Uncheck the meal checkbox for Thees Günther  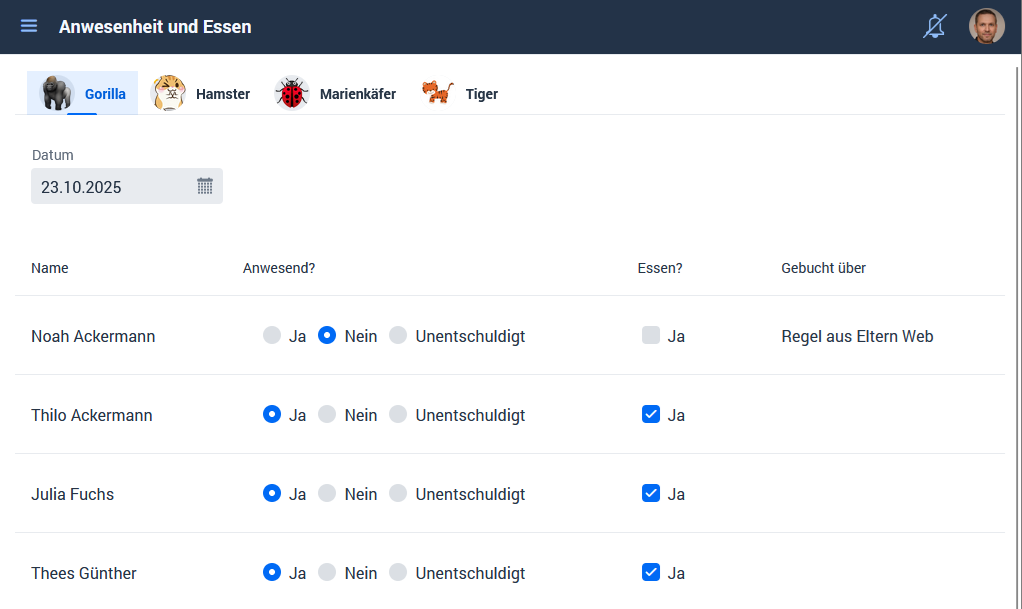pos(651,573)
